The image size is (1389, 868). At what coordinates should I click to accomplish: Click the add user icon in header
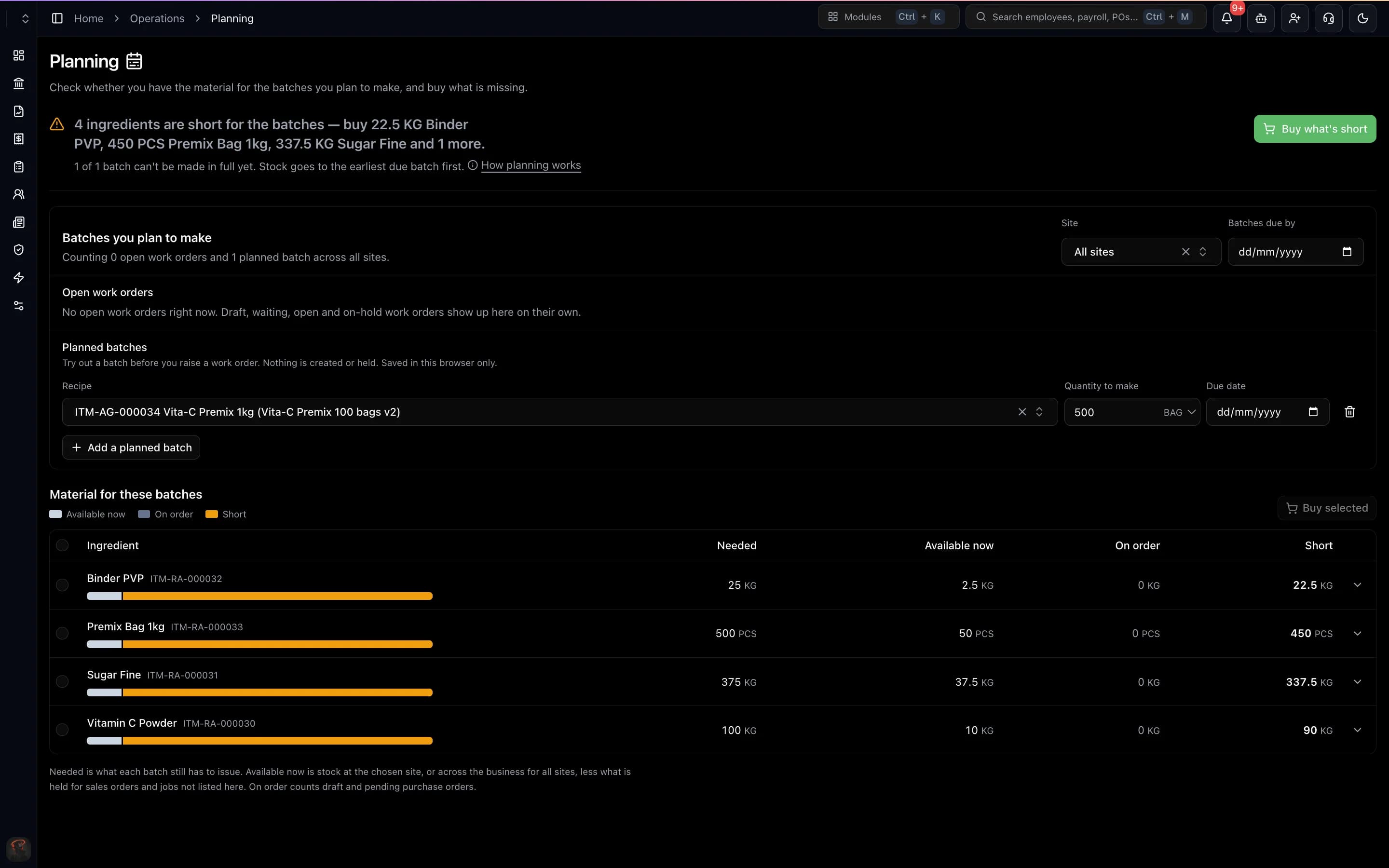[x=1294, y=18]
